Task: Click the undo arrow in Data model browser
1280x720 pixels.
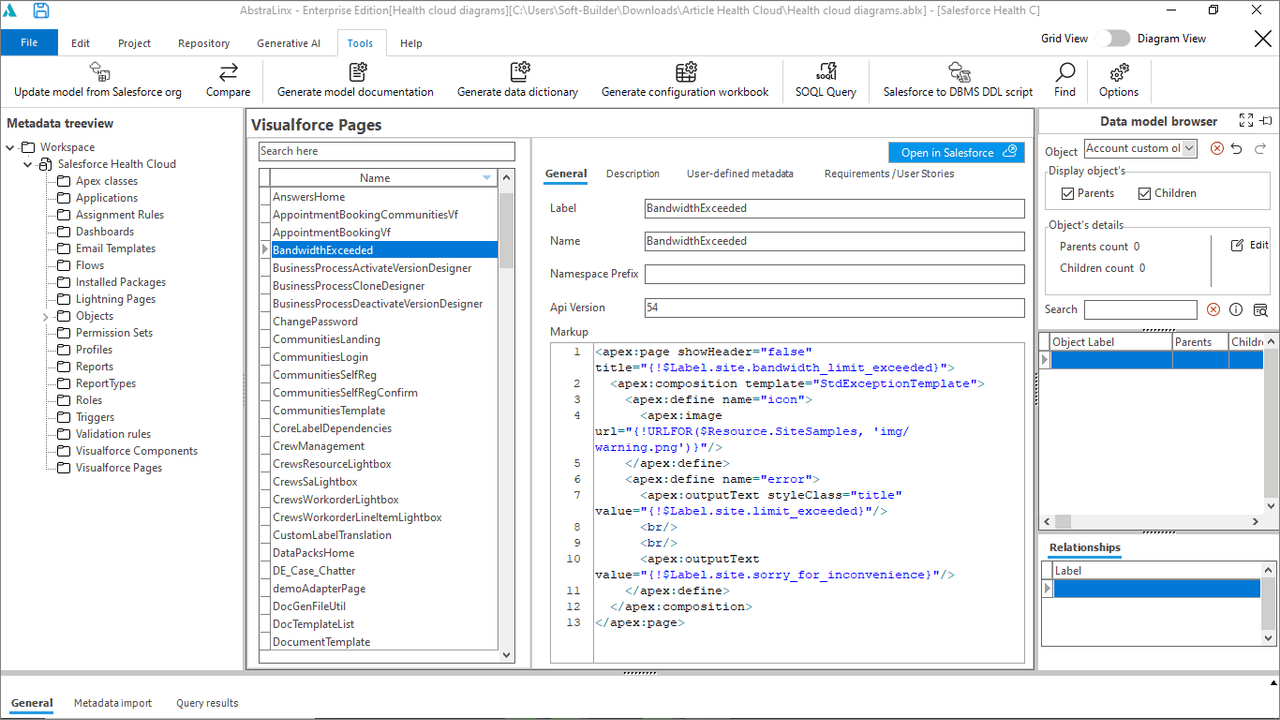Action: (x=1237, y=149)
